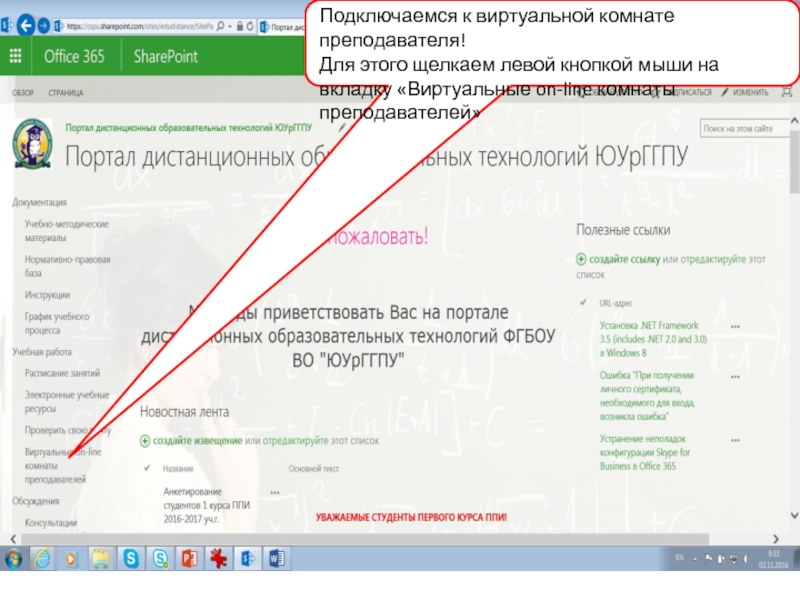Open ellipsis menu for .NET Framework link
This screenshot has height=600, width=800.
(735, 327)
